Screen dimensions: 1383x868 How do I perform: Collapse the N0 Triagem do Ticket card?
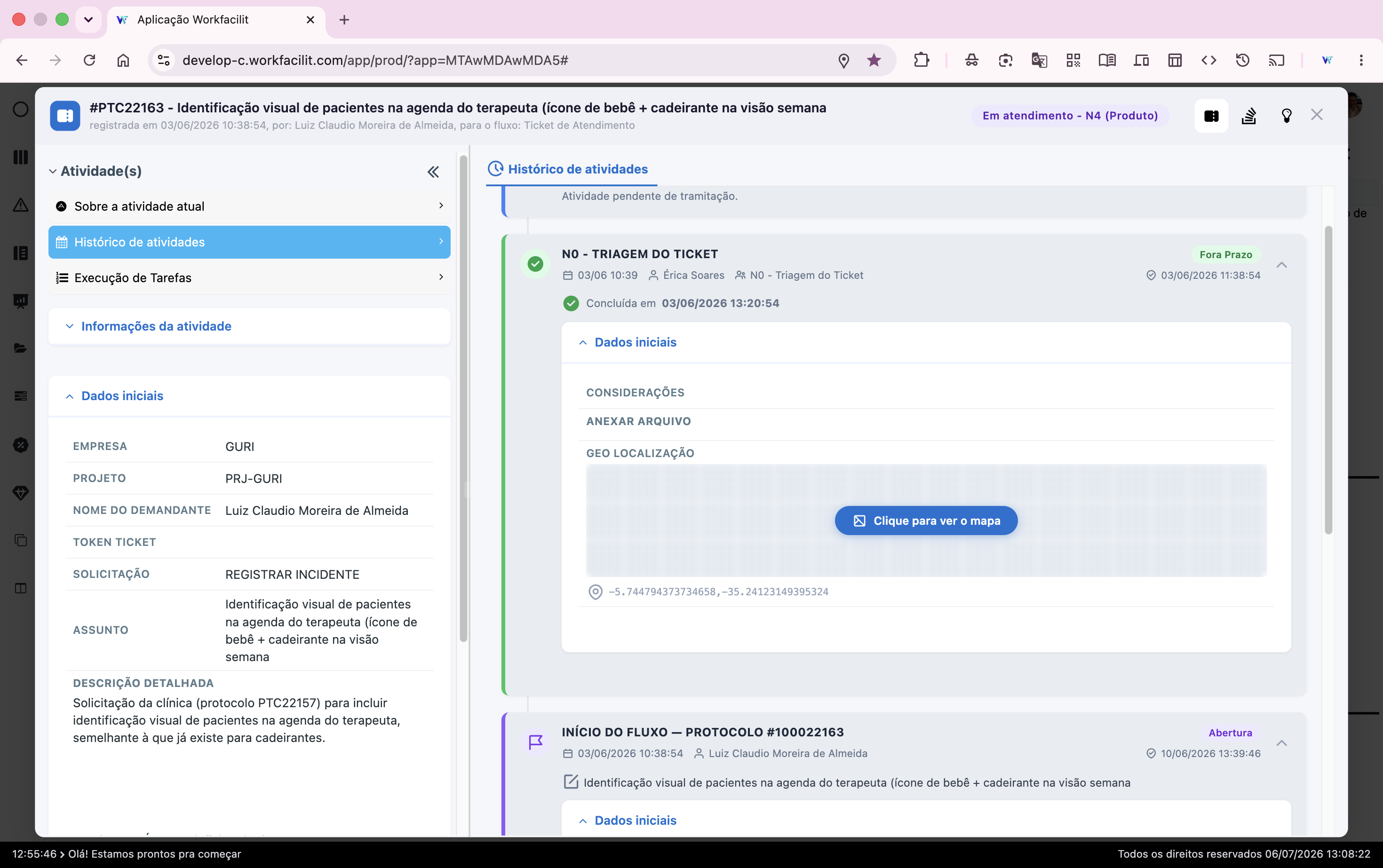1281,265
